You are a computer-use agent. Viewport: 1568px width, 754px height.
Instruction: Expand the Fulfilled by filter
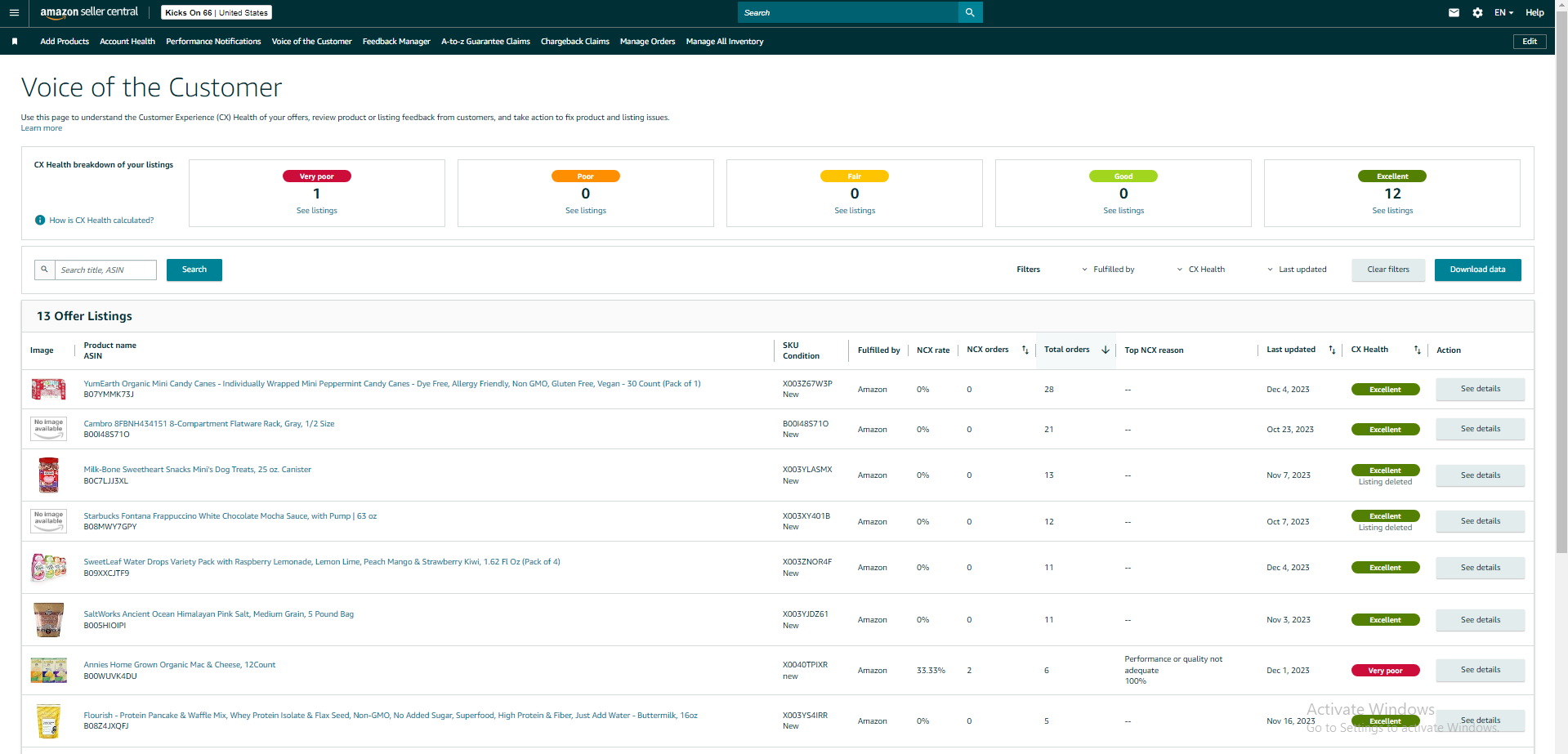pos(1108,270)
